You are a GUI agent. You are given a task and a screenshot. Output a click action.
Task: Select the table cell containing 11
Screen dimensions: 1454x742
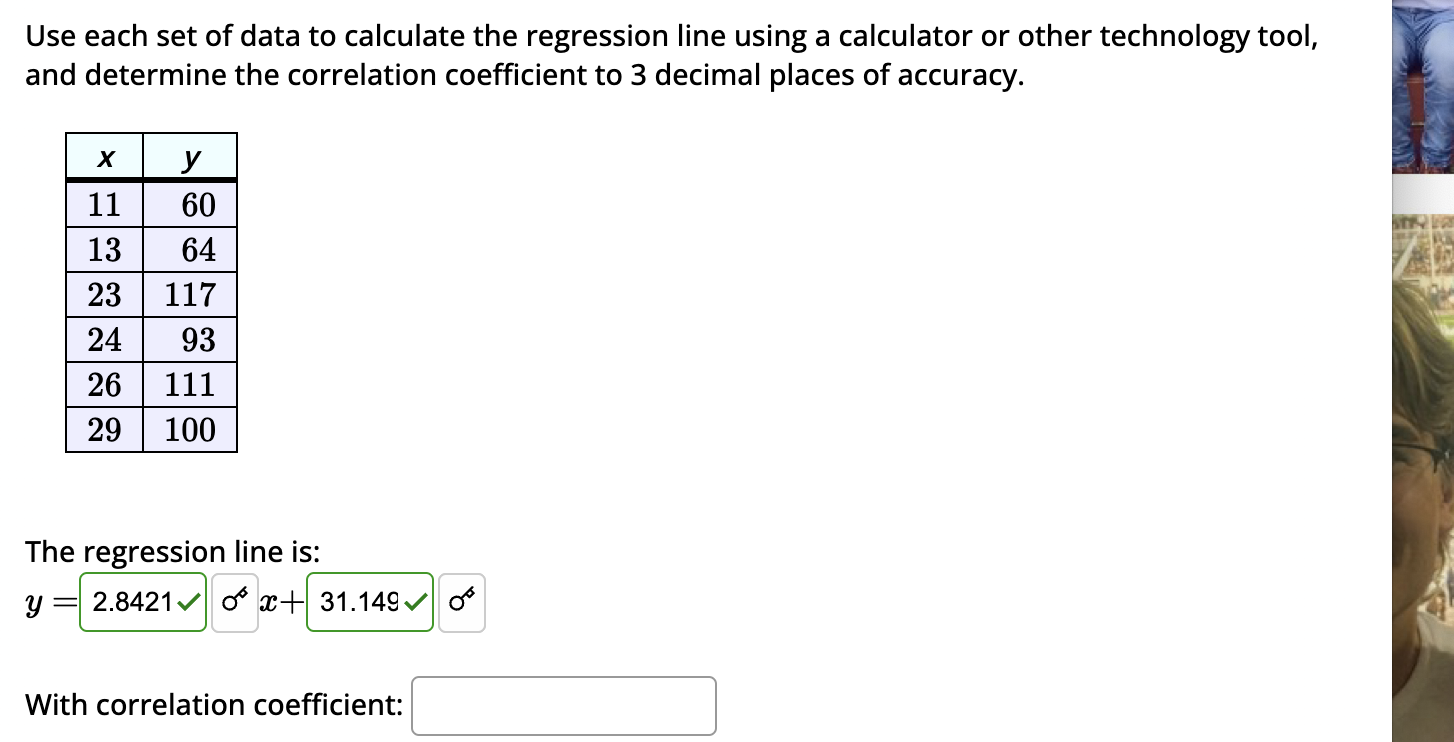tap(104, 204)
